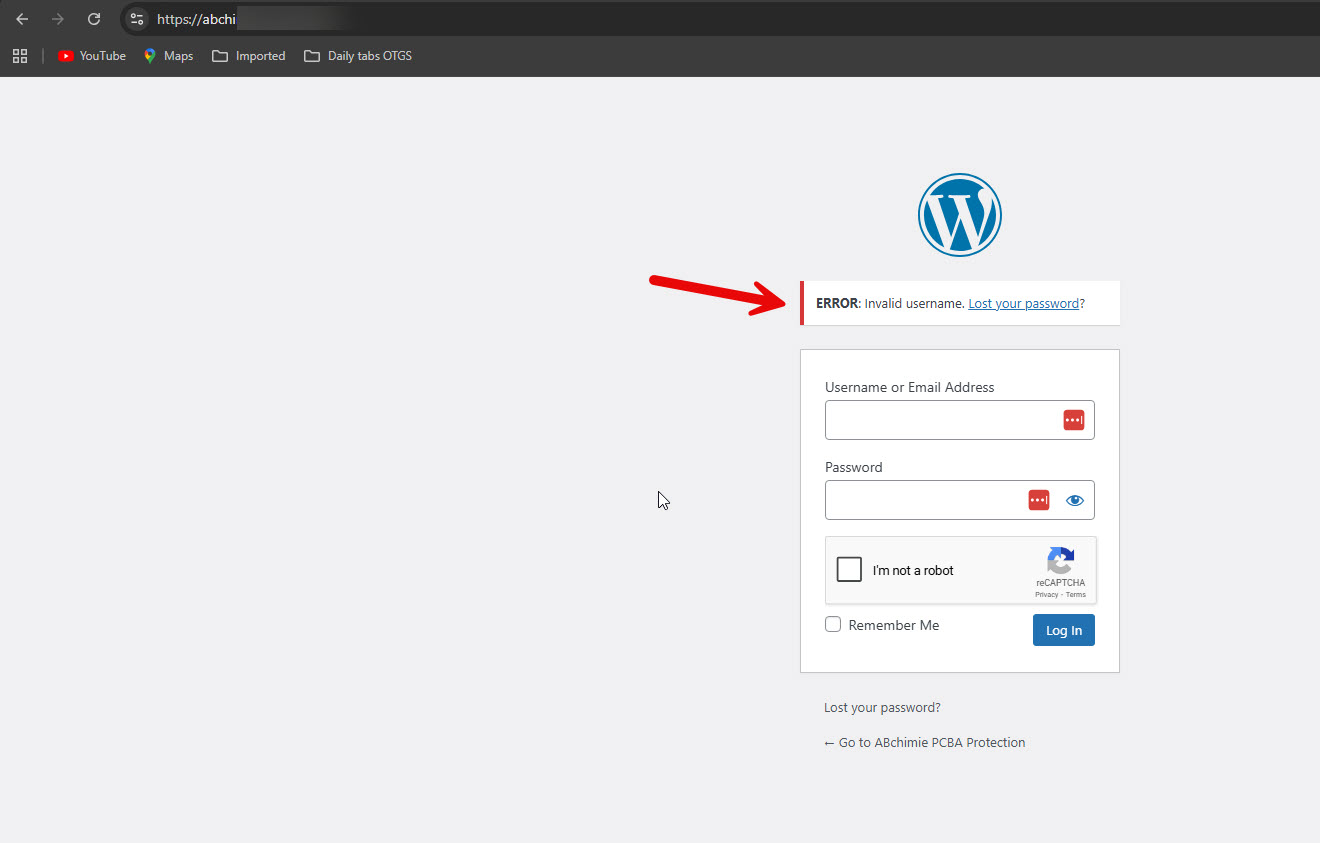
Task: Open the Maps bookmark
Action: [168, 56]
